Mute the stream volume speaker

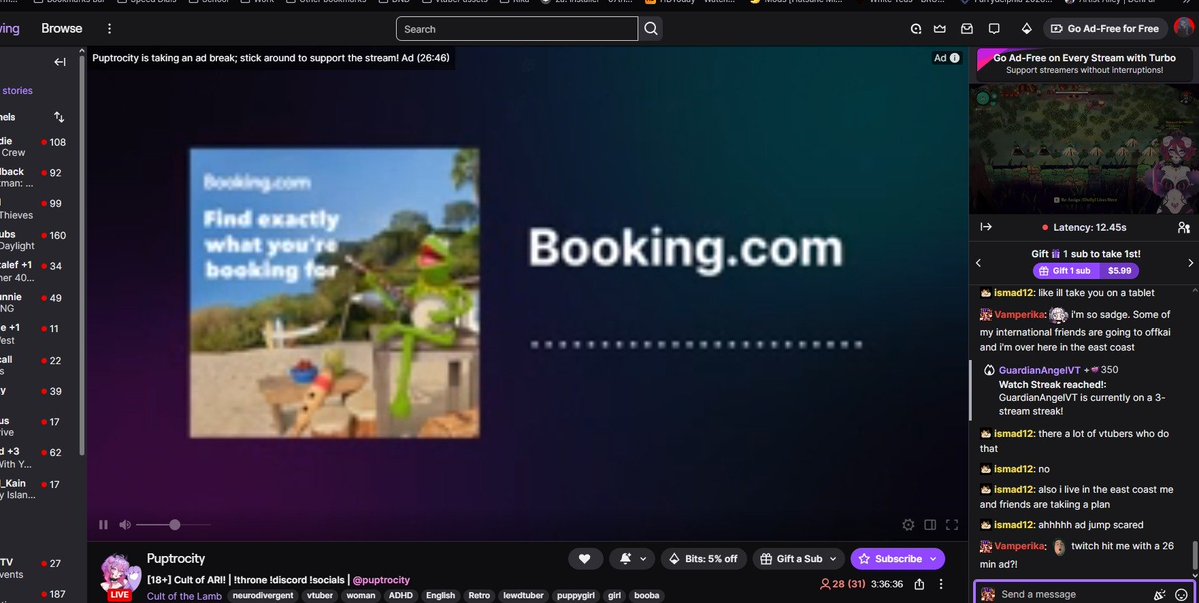point(125,524)
